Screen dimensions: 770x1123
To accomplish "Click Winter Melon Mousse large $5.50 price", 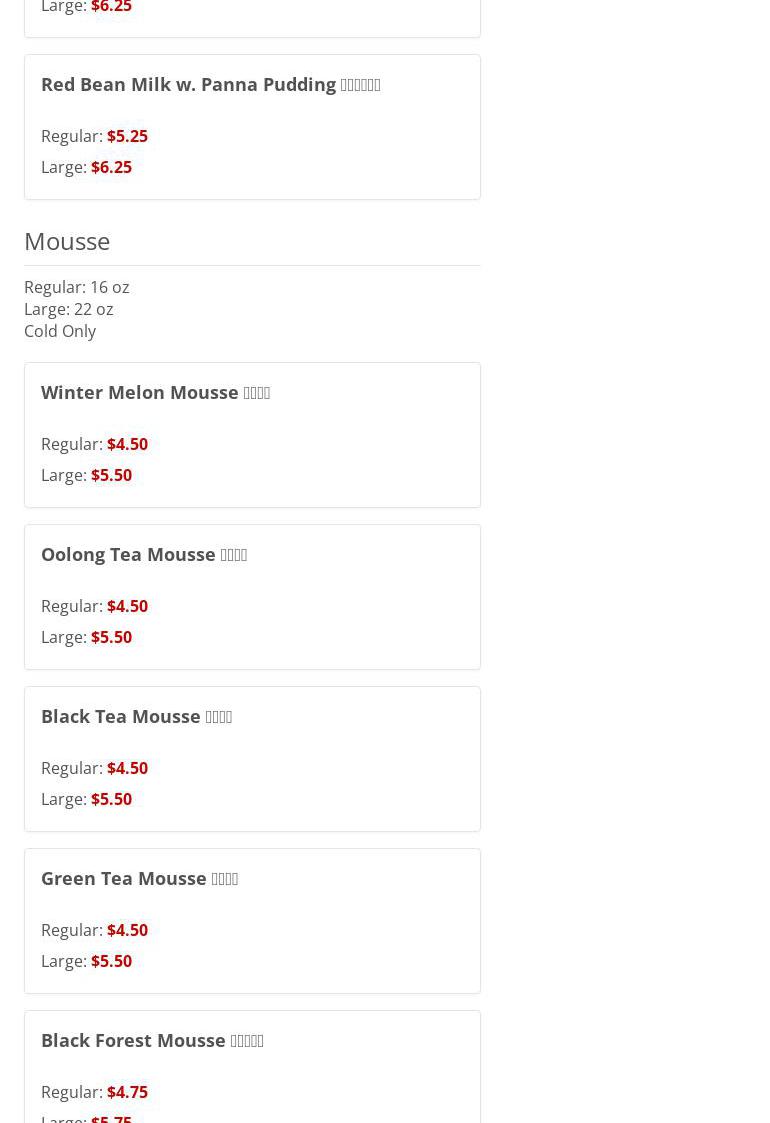I will pos(111,475).
